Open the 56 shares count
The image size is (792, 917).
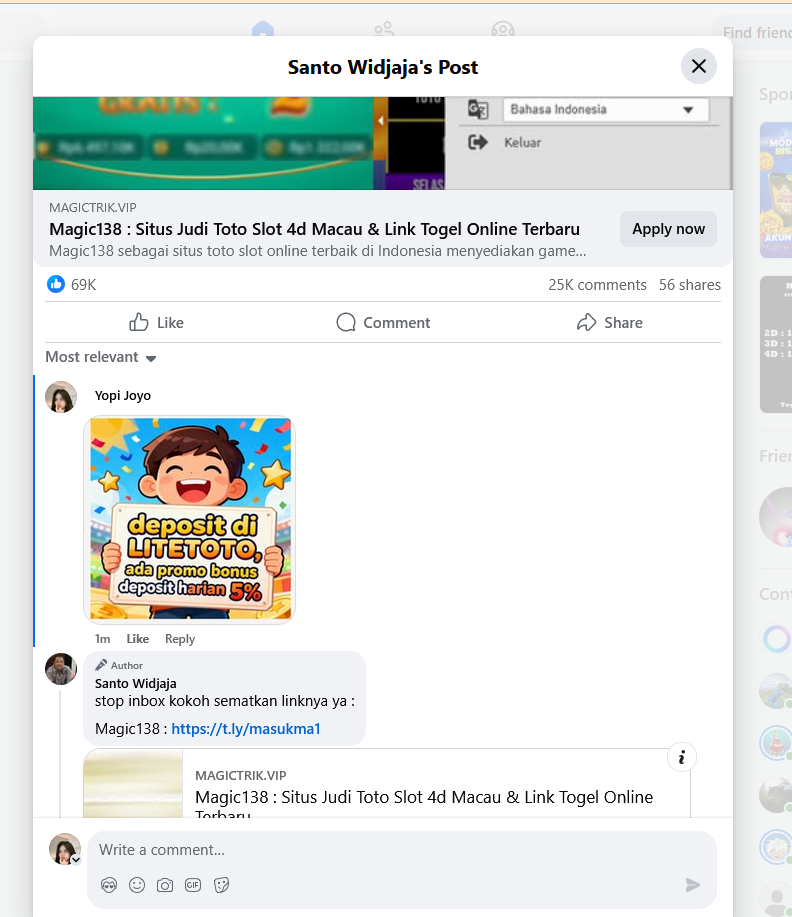(x=690, y=285)
